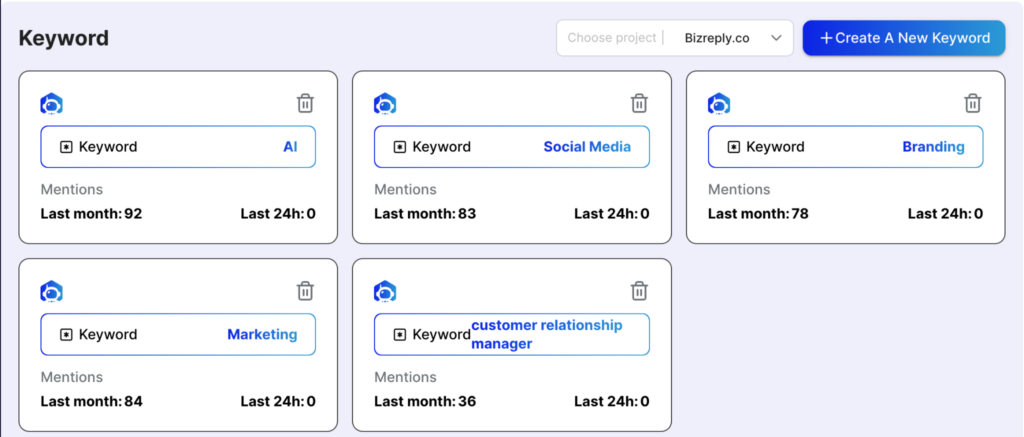Open the Choose project dropdown
Viewport: 1024px width, 437px height.
point(674,38)
